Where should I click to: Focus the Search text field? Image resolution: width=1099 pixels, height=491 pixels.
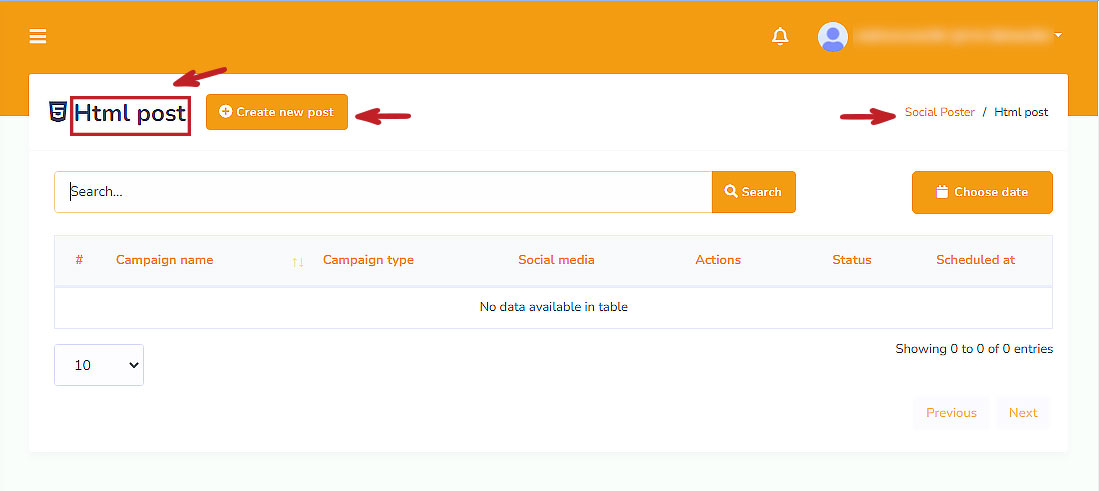(x=383, y=192)
